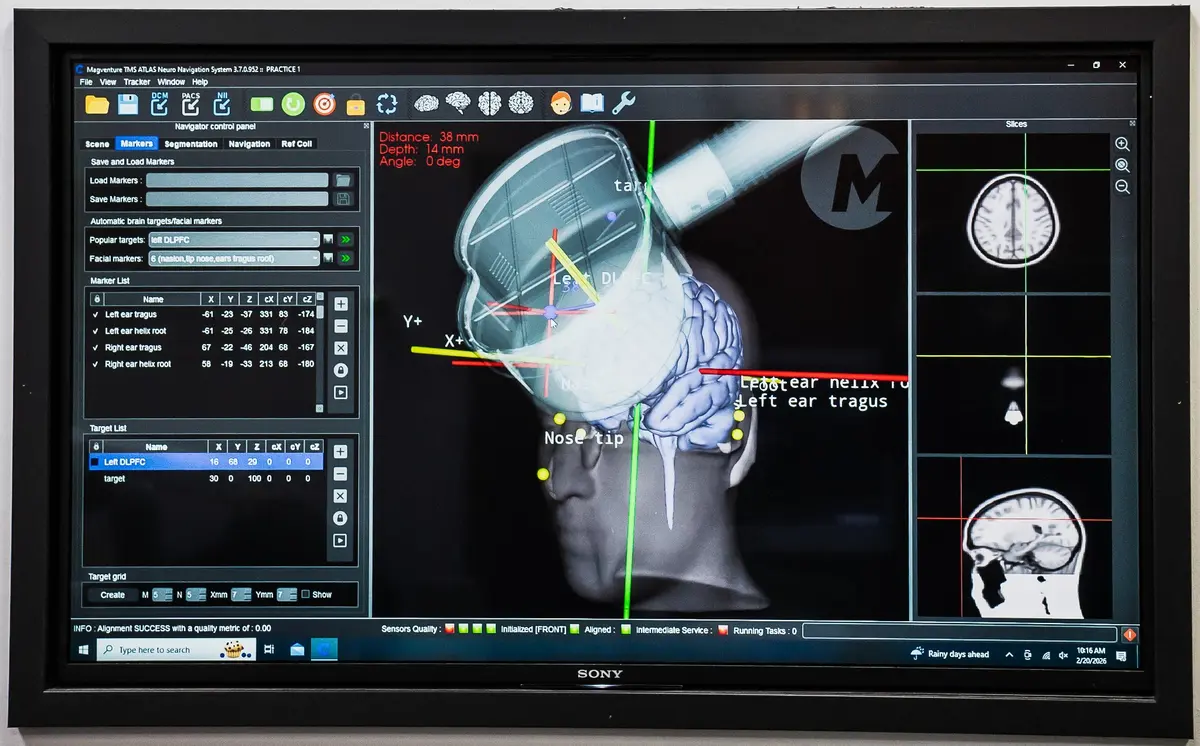
Task: Switch to the Segmentation tab
Action: click(191, 144)
